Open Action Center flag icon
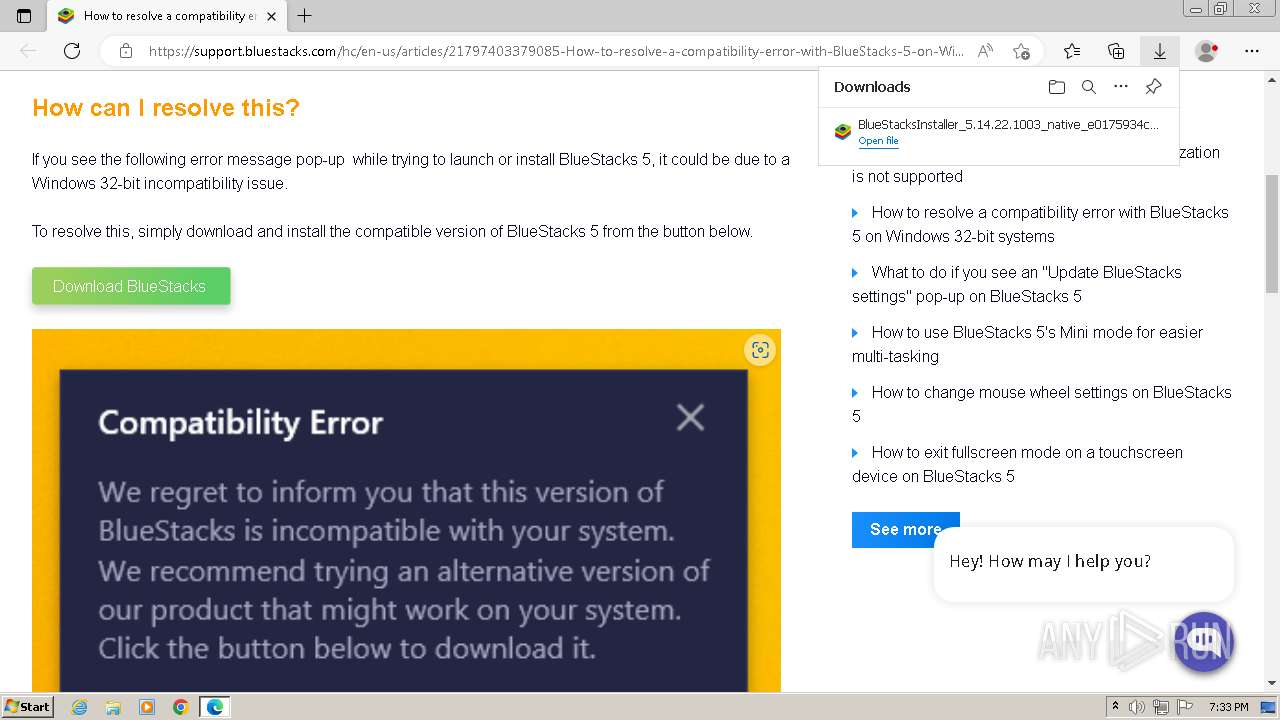 pyautogui.click(x=1185, y=707)
